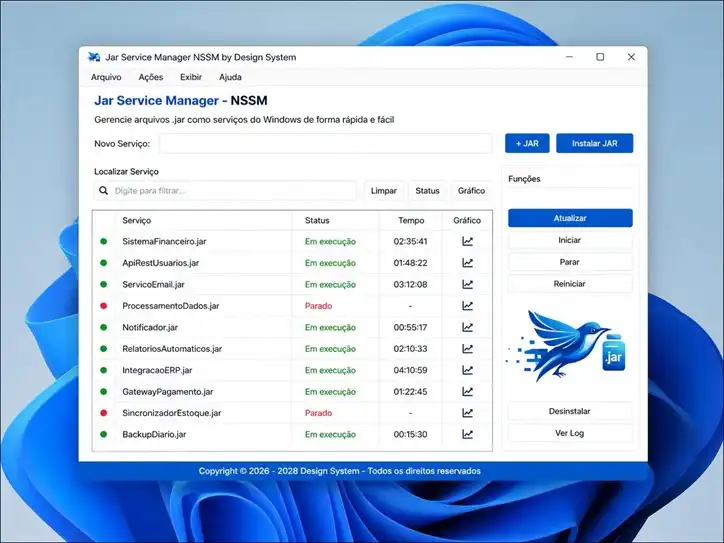
Task: Open the Ajuda menu
Action: (230, 77)
